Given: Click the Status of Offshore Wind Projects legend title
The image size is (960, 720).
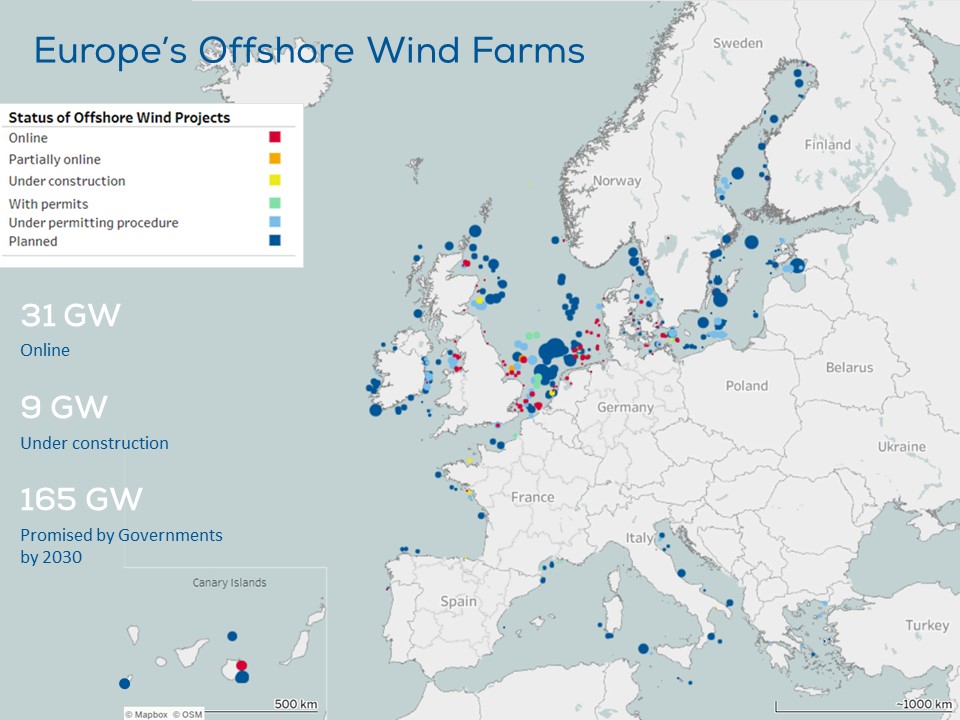Looking at the screenshot, I should coord(119,117).
